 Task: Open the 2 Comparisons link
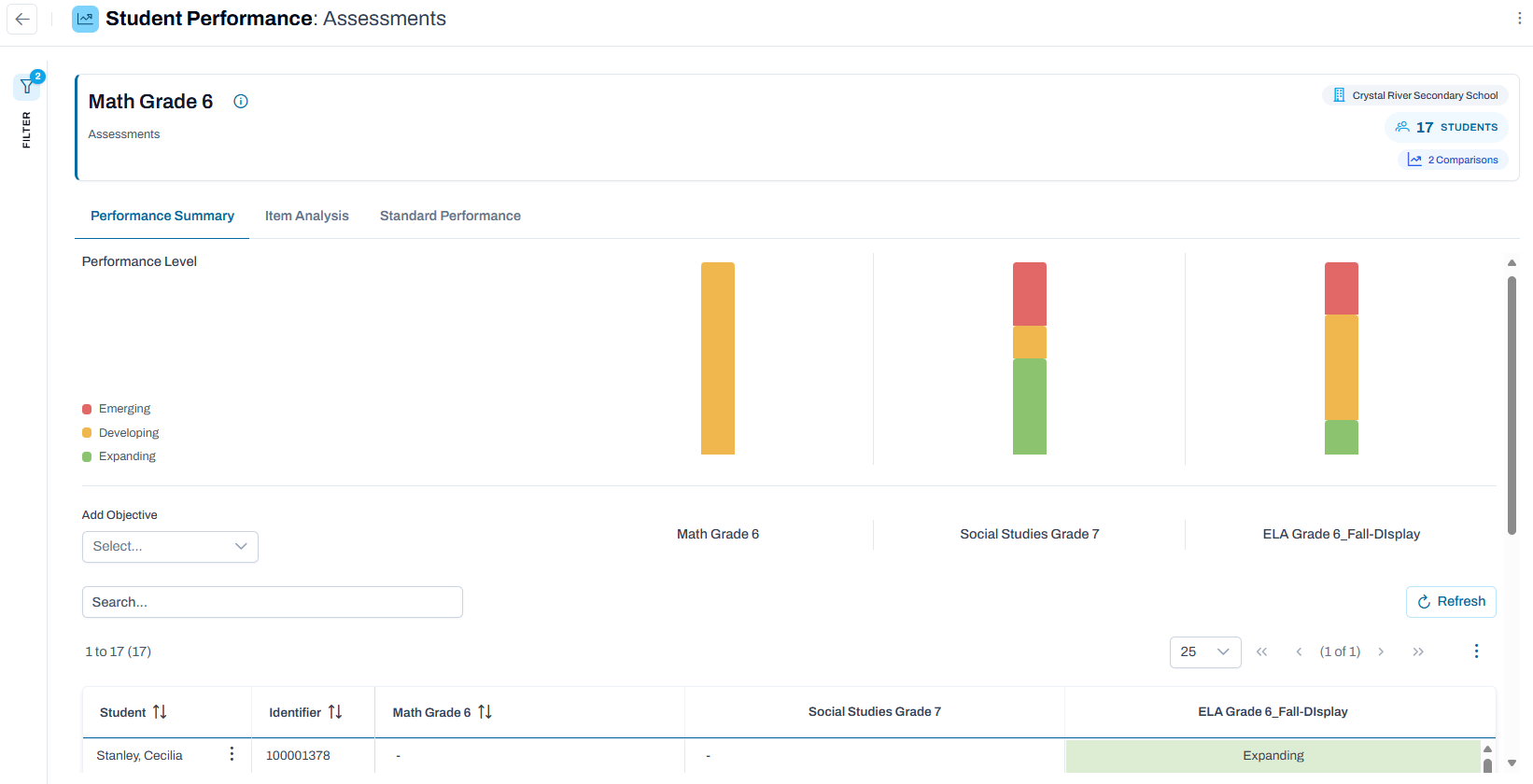1453,161
